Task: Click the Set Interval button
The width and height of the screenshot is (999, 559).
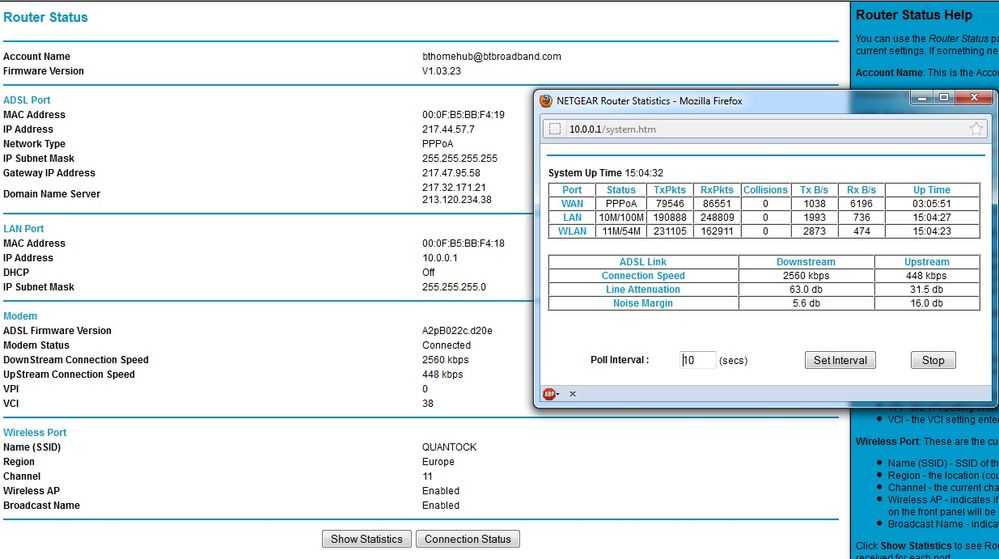Action: [840, 360]
